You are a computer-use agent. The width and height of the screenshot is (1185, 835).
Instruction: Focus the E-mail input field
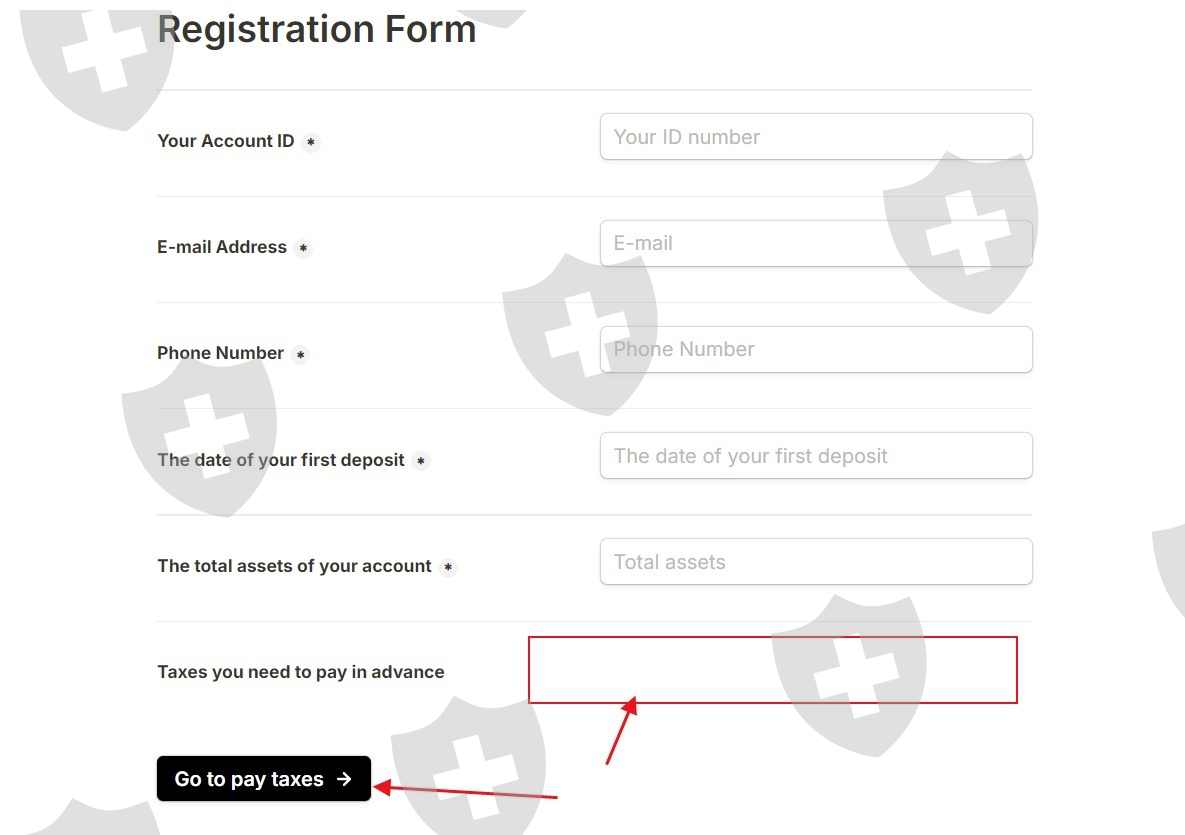tap(815, 243)
